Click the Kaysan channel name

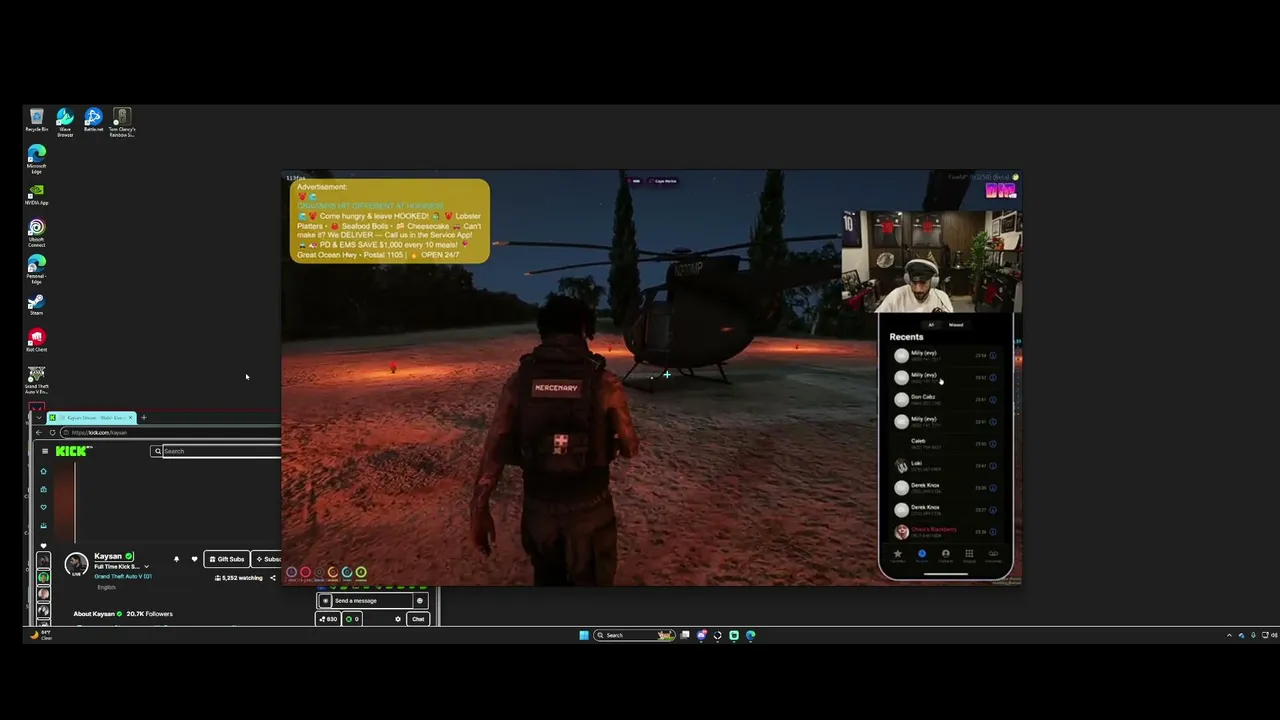pos(108,556)
